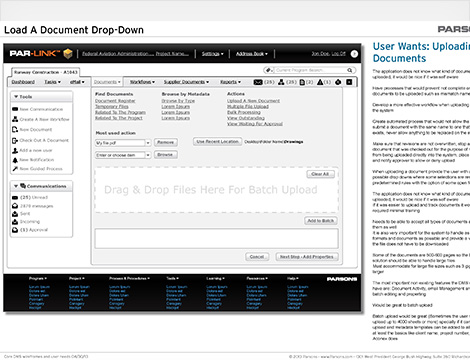Open the Browse by Type link

178,101
